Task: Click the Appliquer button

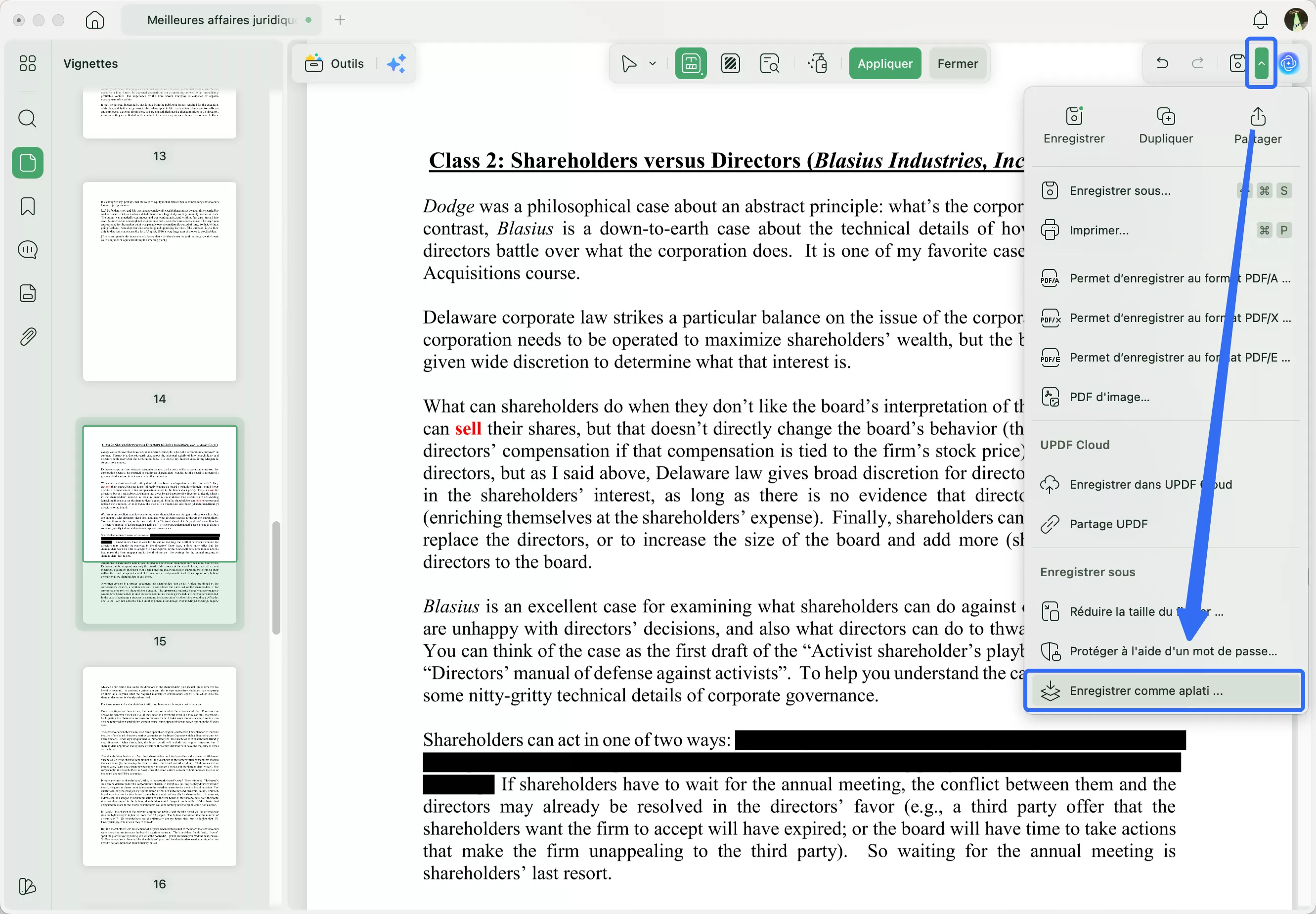Action: click(884, 64)
